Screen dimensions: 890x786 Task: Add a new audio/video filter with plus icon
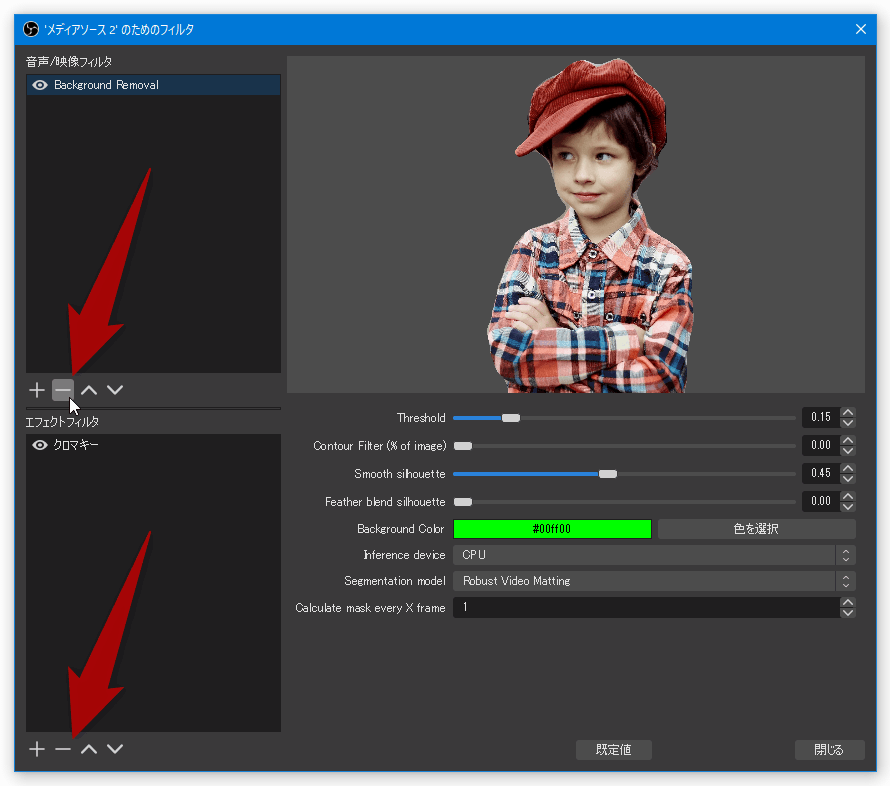(37, 390)
